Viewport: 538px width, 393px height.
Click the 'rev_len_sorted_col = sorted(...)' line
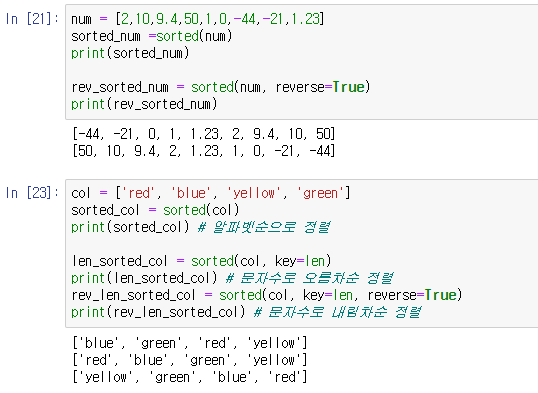267,295
